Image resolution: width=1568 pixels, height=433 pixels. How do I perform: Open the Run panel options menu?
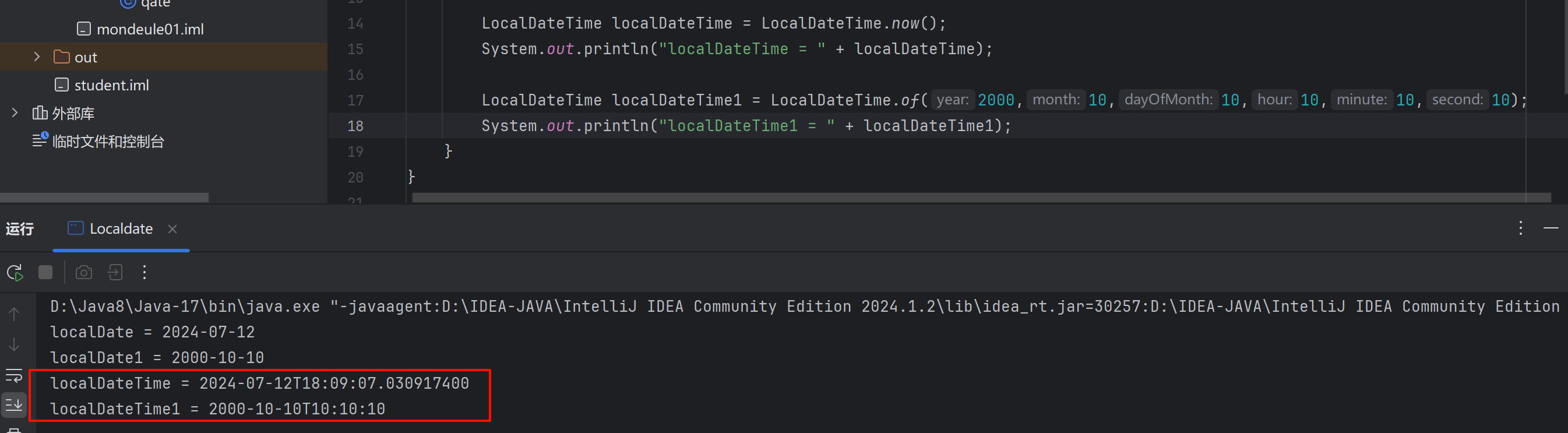[1521, 228]
